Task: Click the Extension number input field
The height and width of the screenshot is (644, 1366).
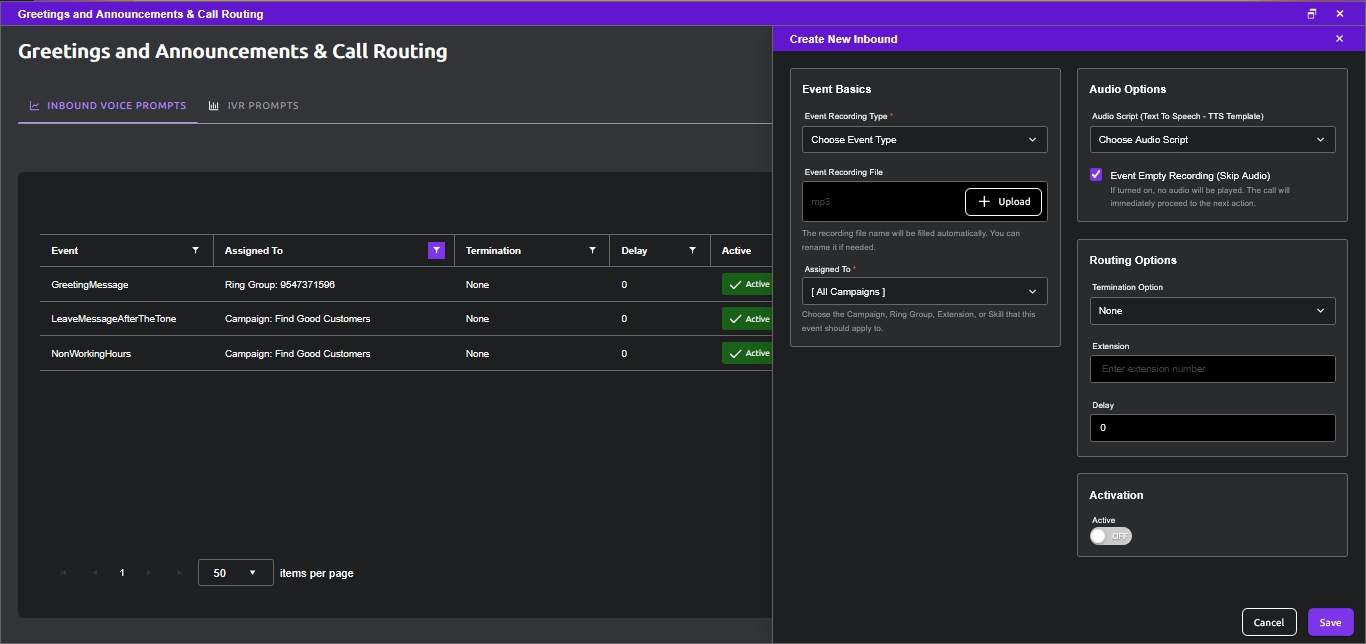Action: (1212, 369)
